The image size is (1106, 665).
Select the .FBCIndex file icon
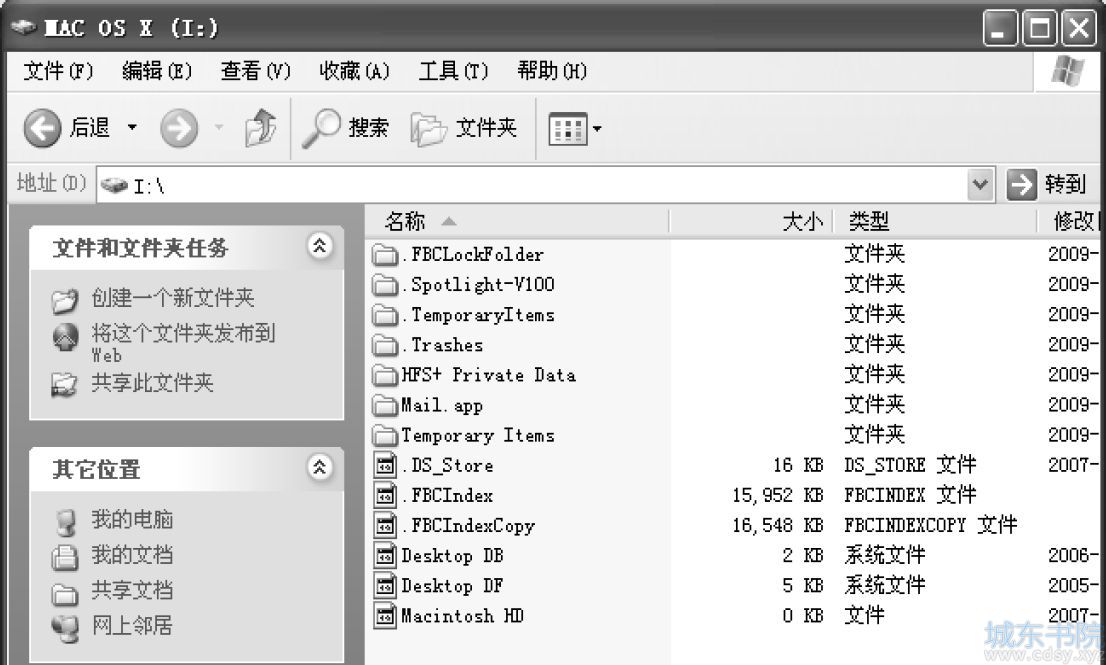[x=385, y=496]
